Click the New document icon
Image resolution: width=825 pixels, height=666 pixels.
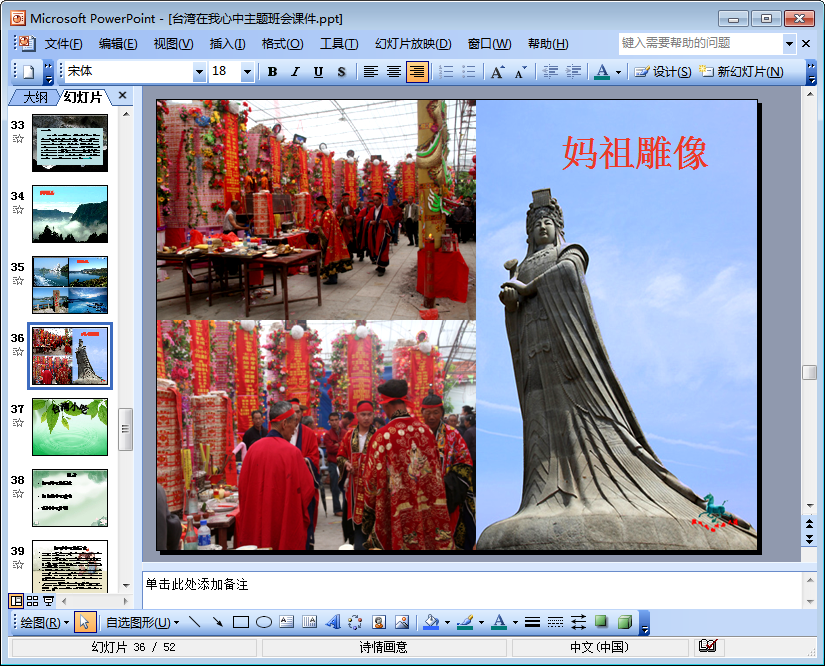point(28,72)
